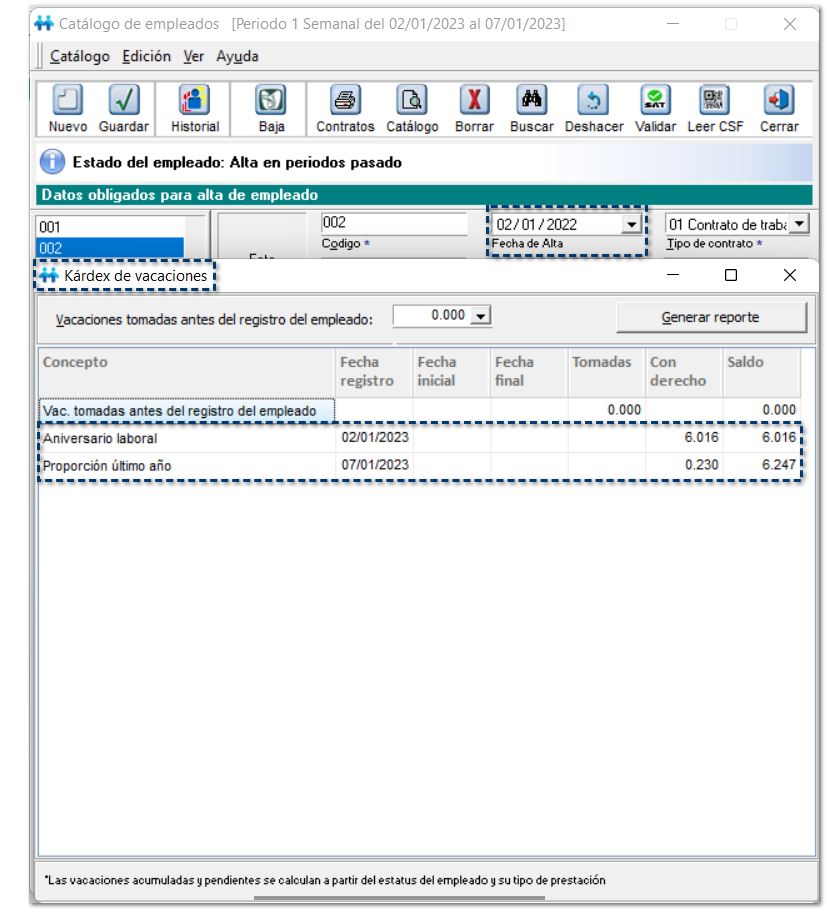Click the Leer CSF QR icon

(714, 101)
